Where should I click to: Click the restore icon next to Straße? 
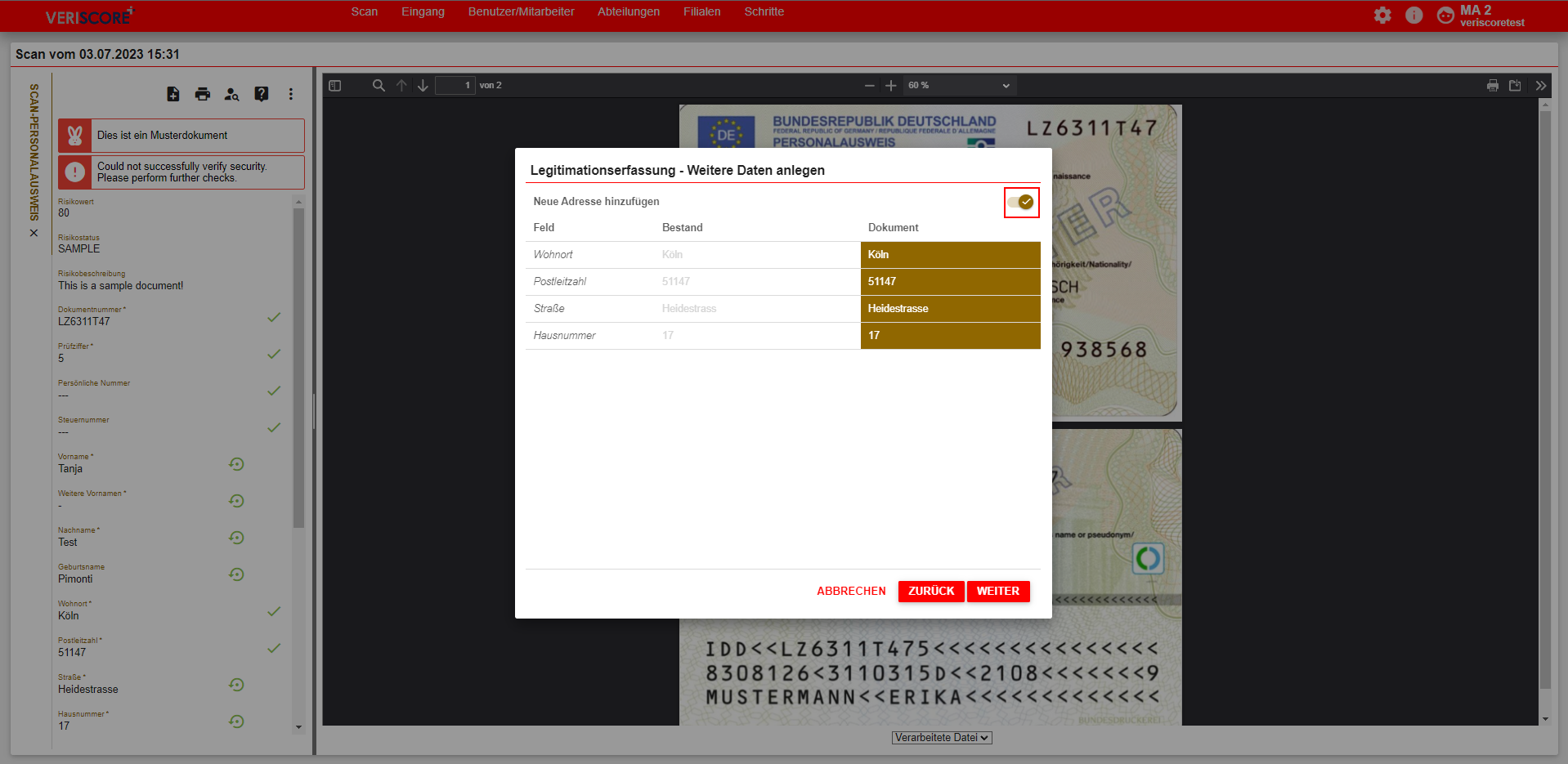[236, 685]
